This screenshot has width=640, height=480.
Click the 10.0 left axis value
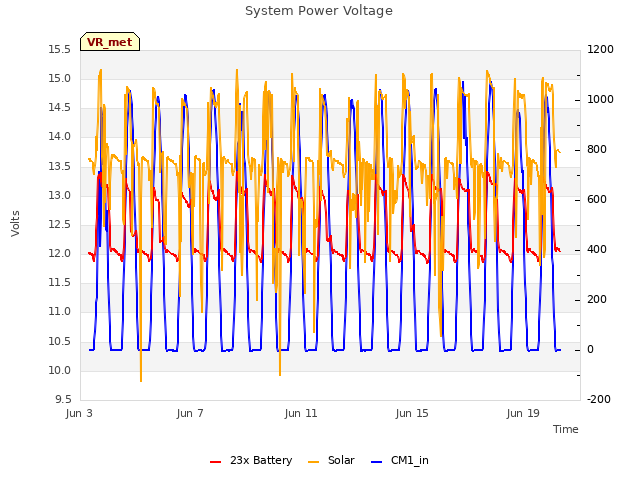coord(60,370)
